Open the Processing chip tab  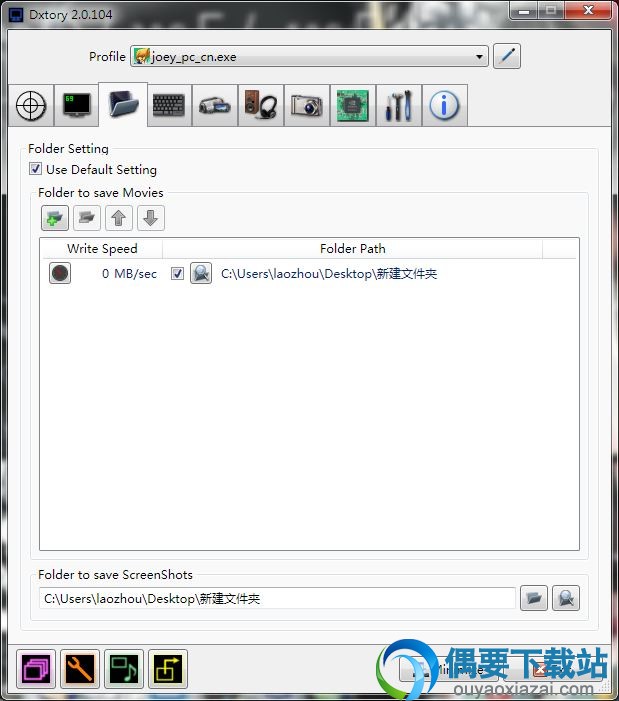(x=353, y=106)
